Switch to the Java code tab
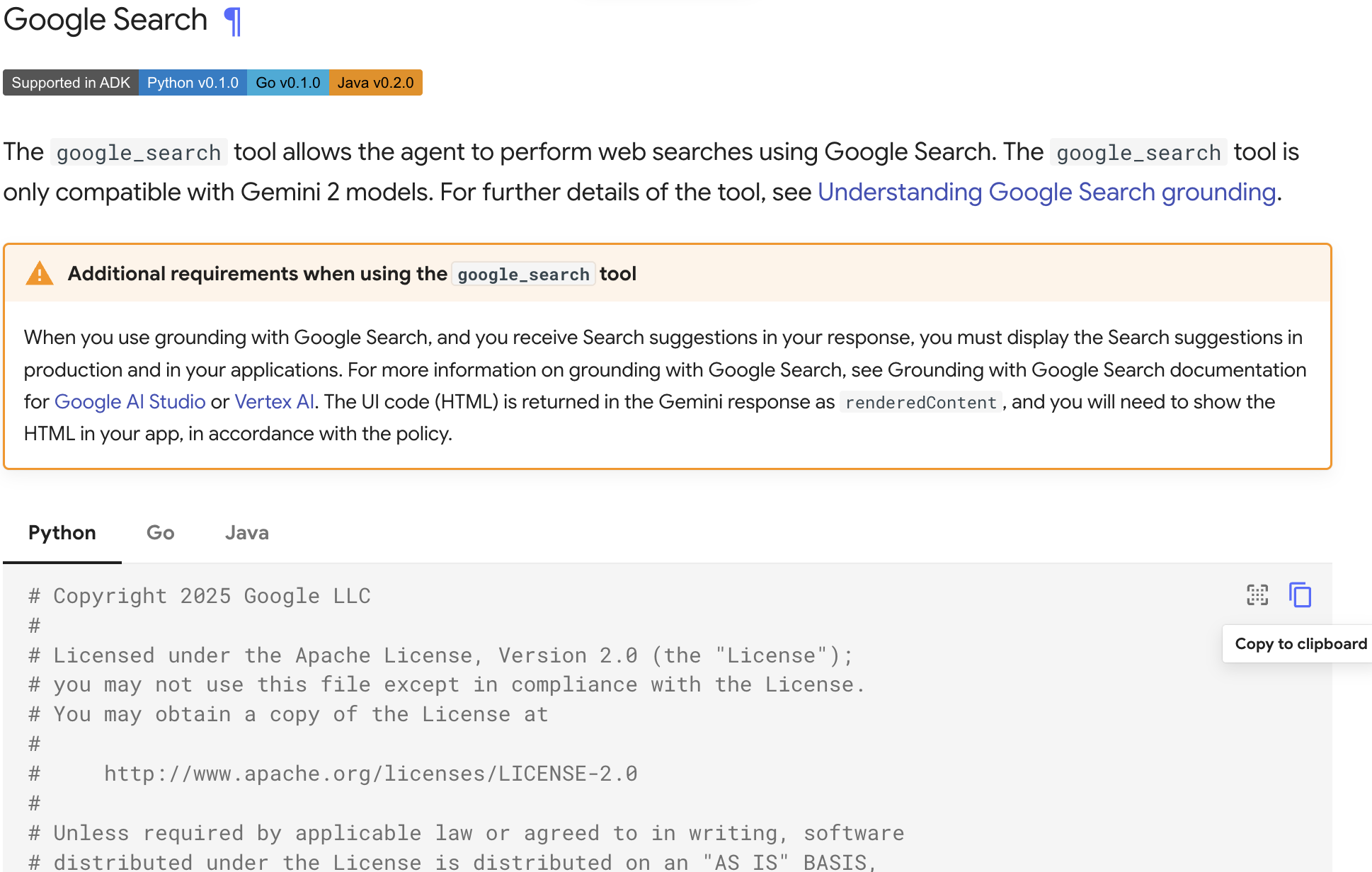Image resolution: width=1372 pixels, height=872 pixels. click(x=246, y=533)
